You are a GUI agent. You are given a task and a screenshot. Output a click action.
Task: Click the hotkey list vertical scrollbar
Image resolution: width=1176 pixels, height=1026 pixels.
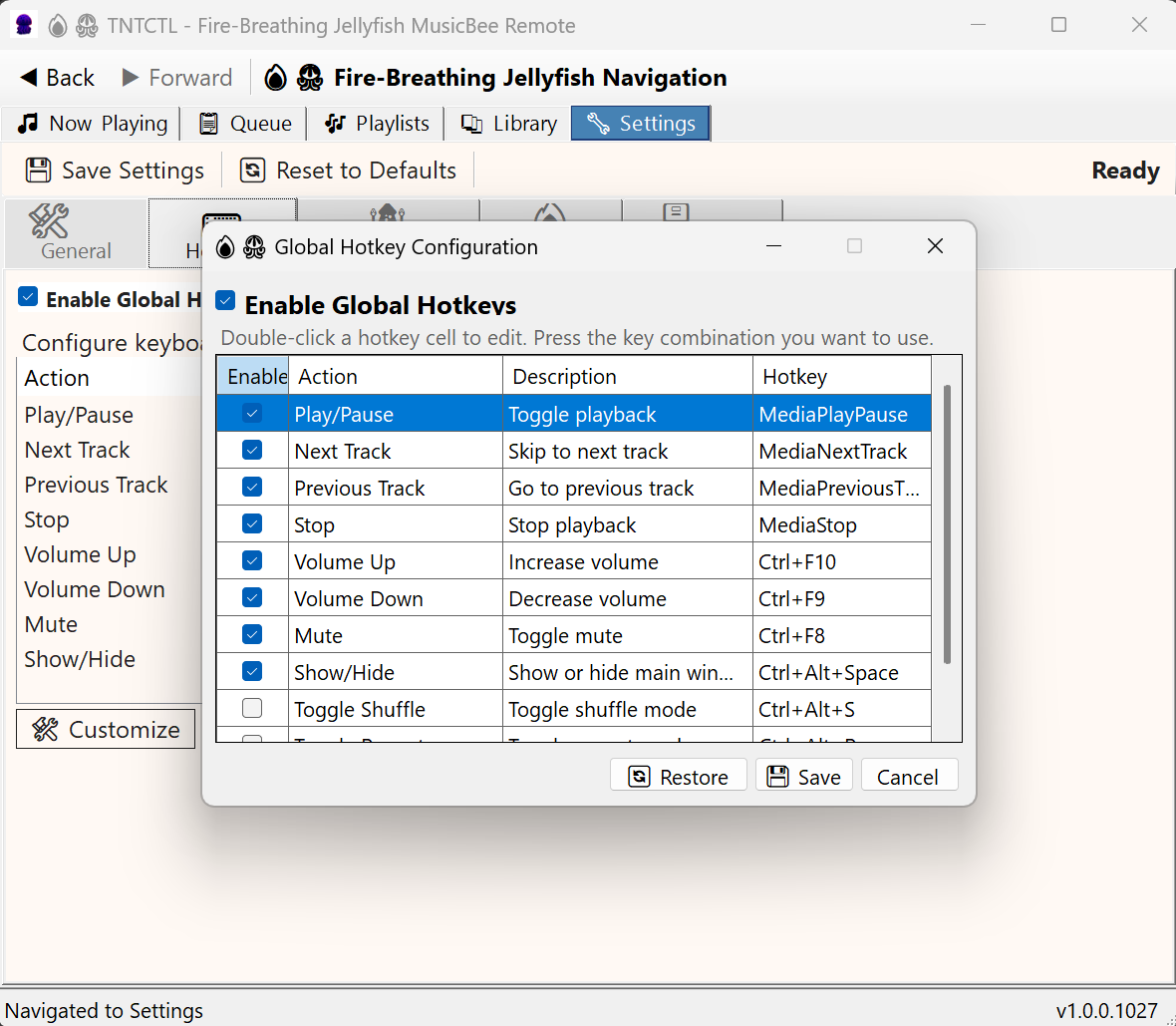click(x=946, y=523)
